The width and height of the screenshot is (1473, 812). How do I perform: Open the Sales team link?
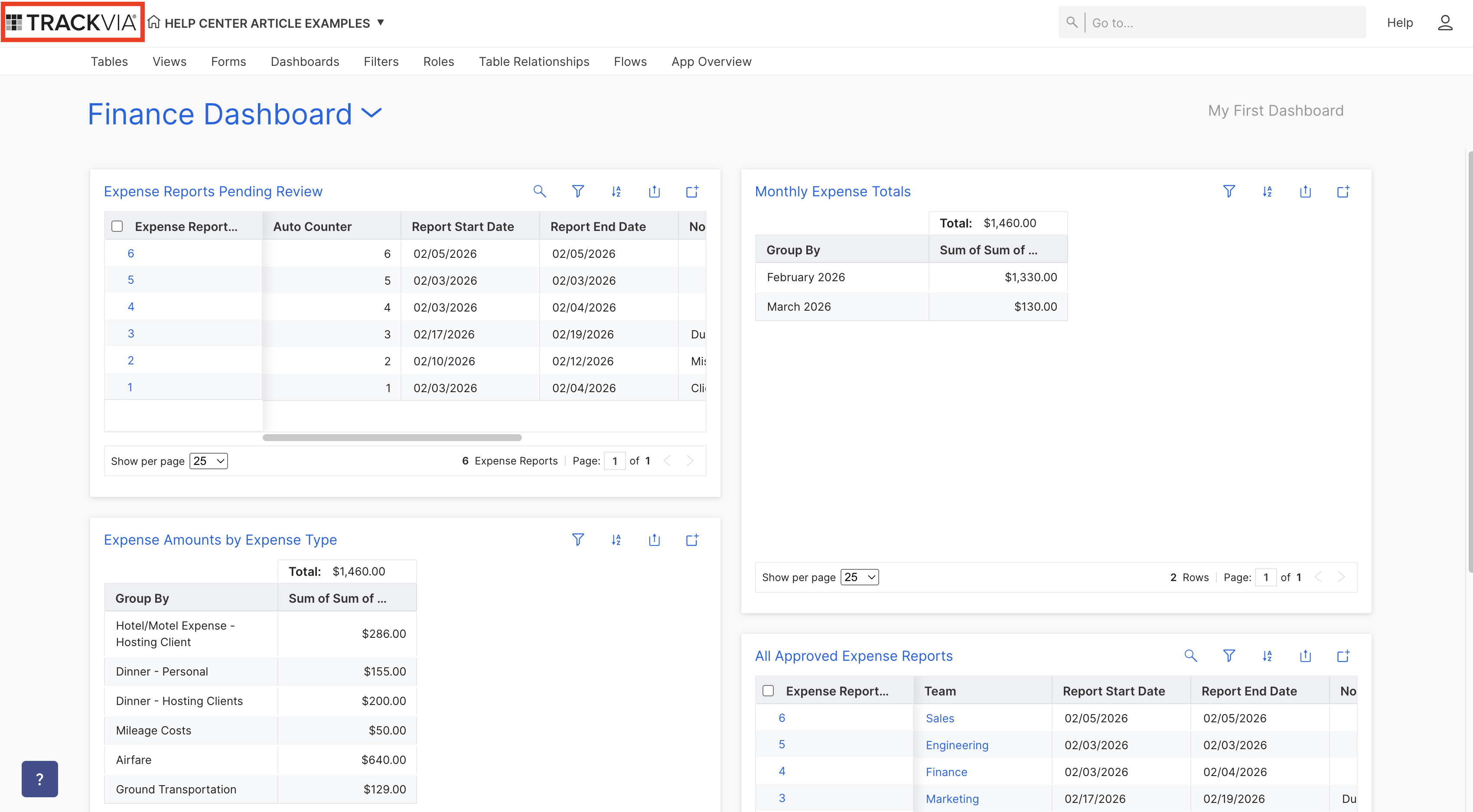click(x=939, y=718)
